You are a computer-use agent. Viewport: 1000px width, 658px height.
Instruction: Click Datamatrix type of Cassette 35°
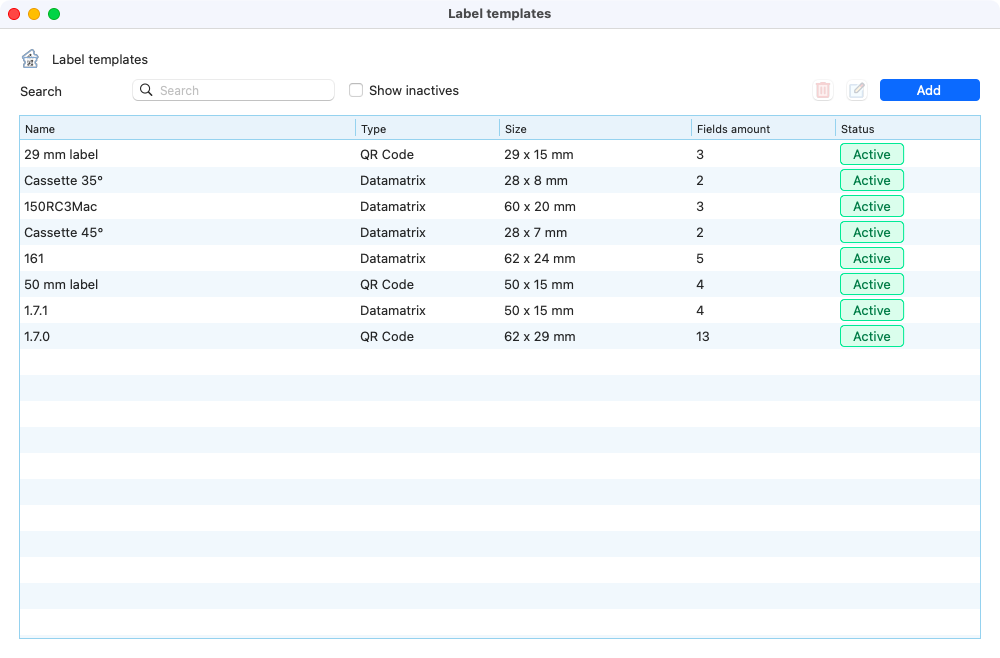pyautogui.click(x=393, y=180)
